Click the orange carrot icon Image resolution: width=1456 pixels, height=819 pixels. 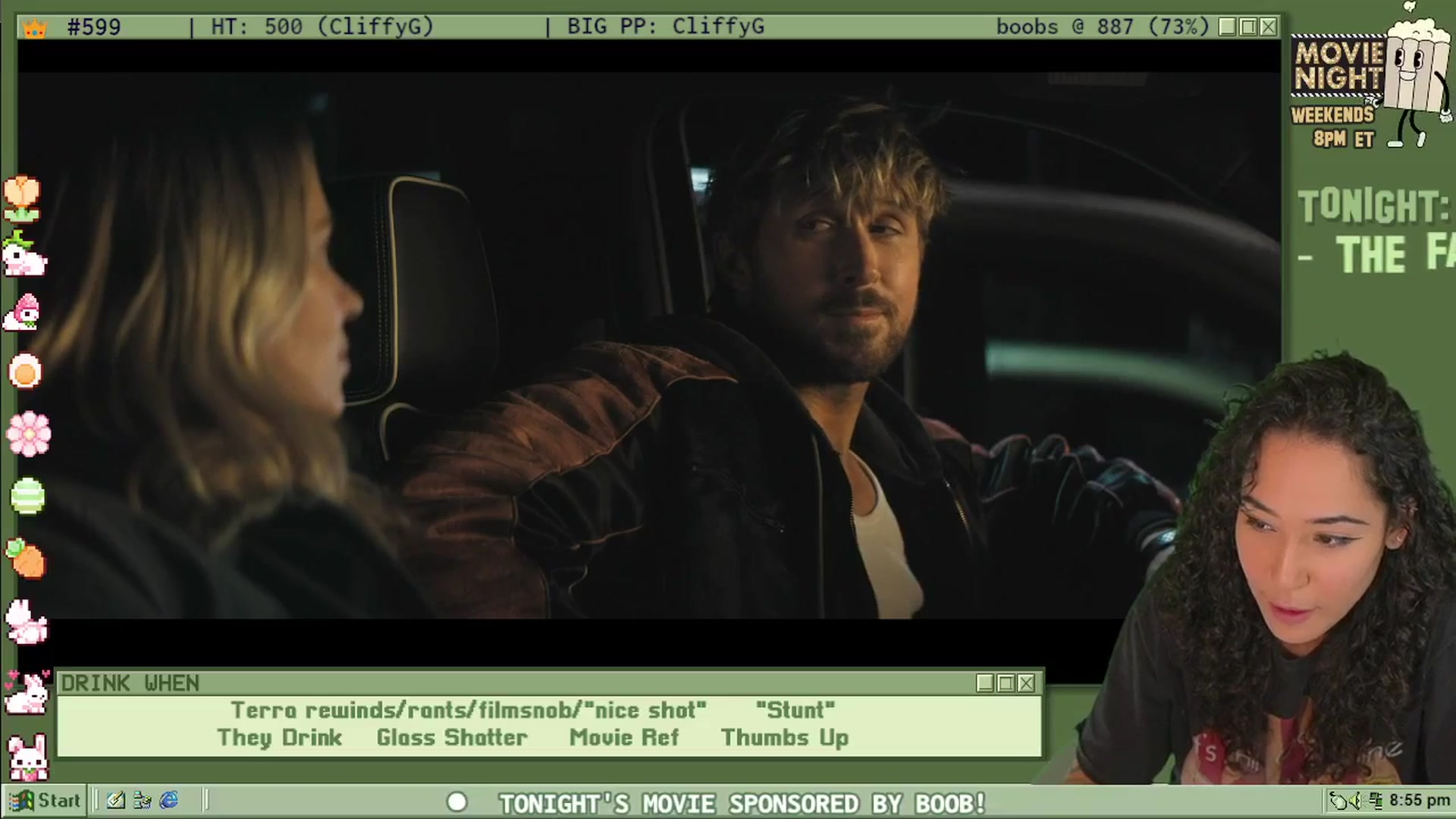pyautogui.click(x=26, y=559)
